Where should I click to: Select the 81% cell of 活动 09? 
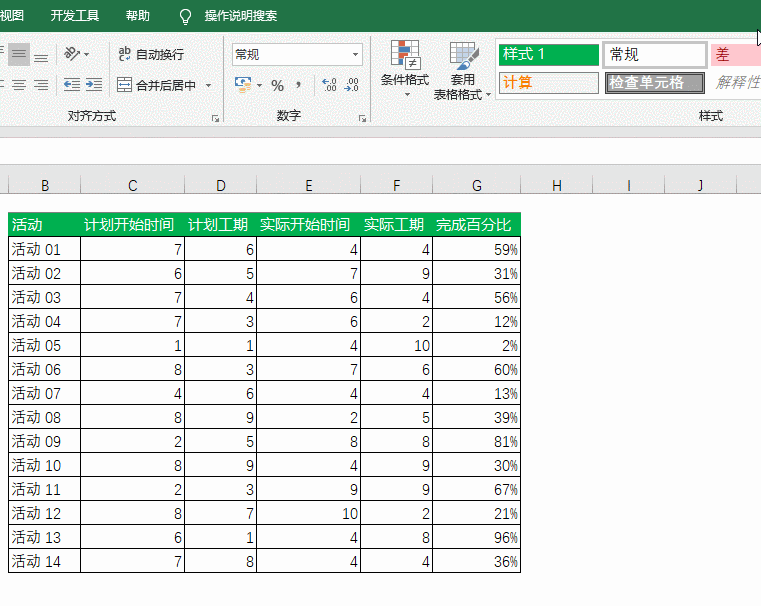pyautogui.click(x=477, y=441)
